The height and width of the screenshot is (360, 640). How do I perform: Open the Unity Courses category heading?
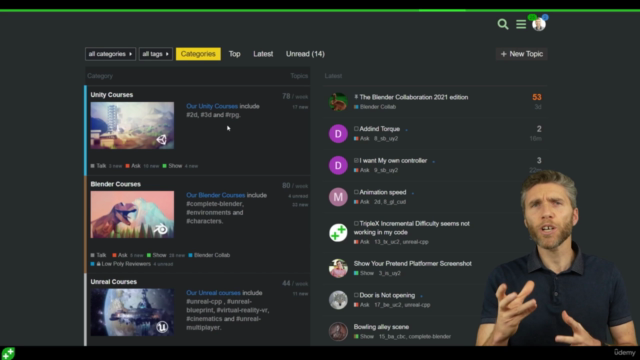111,95
